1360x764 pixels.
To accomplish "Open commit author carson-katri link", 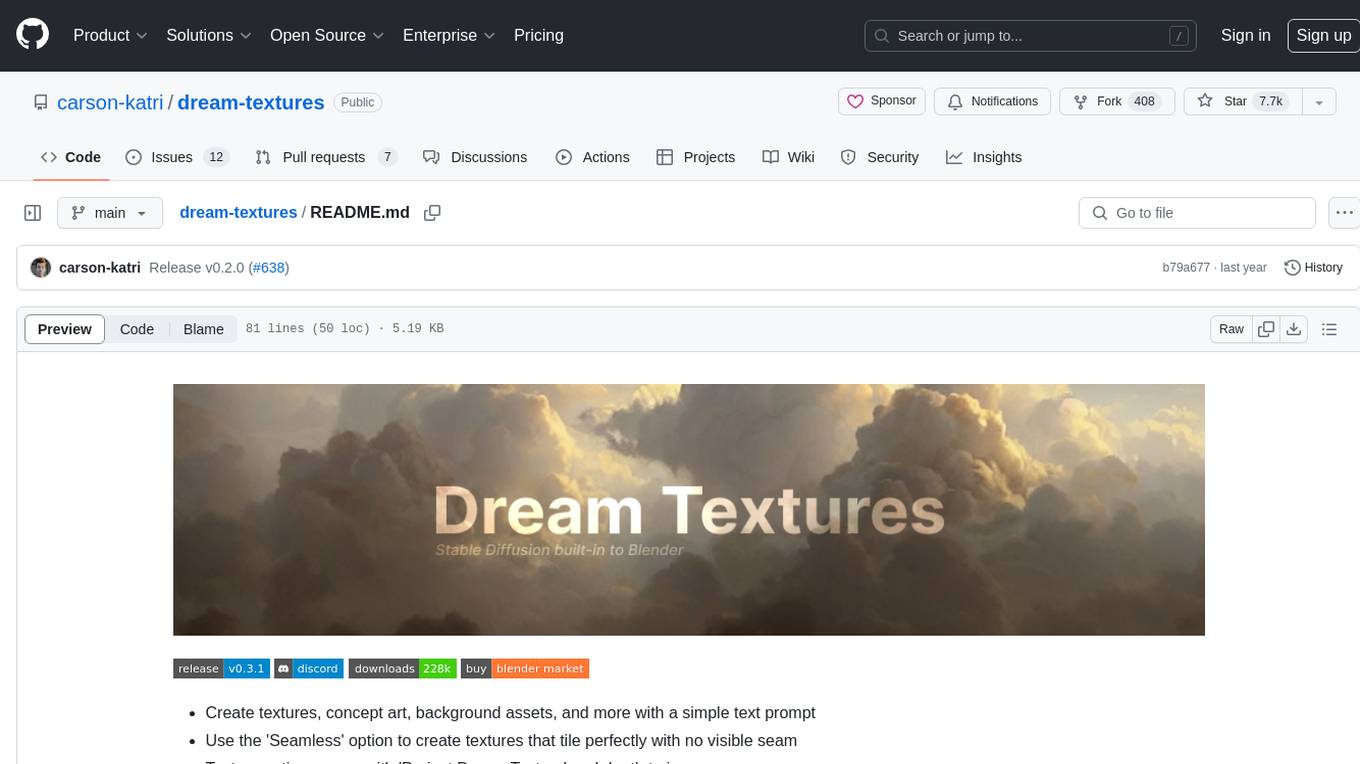I will point(100,267).
